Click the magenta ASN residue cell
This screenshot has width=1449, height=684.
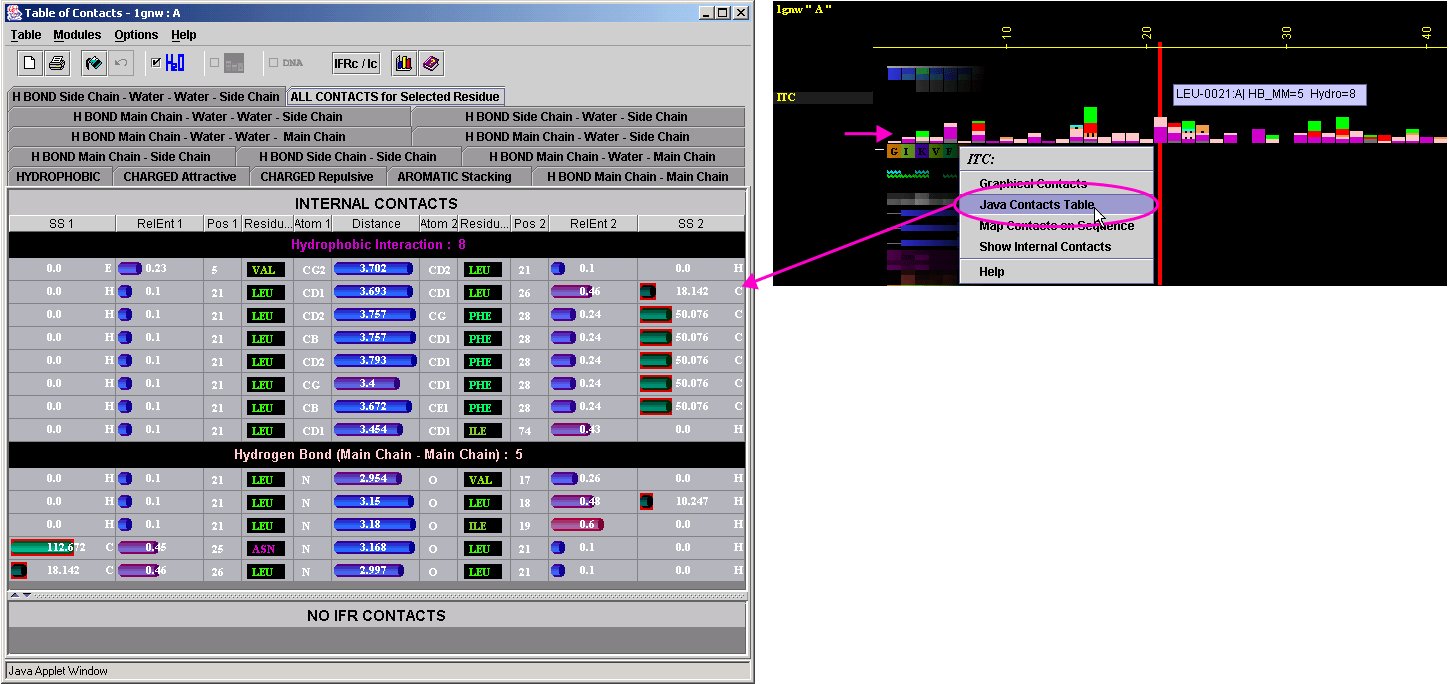264,548
